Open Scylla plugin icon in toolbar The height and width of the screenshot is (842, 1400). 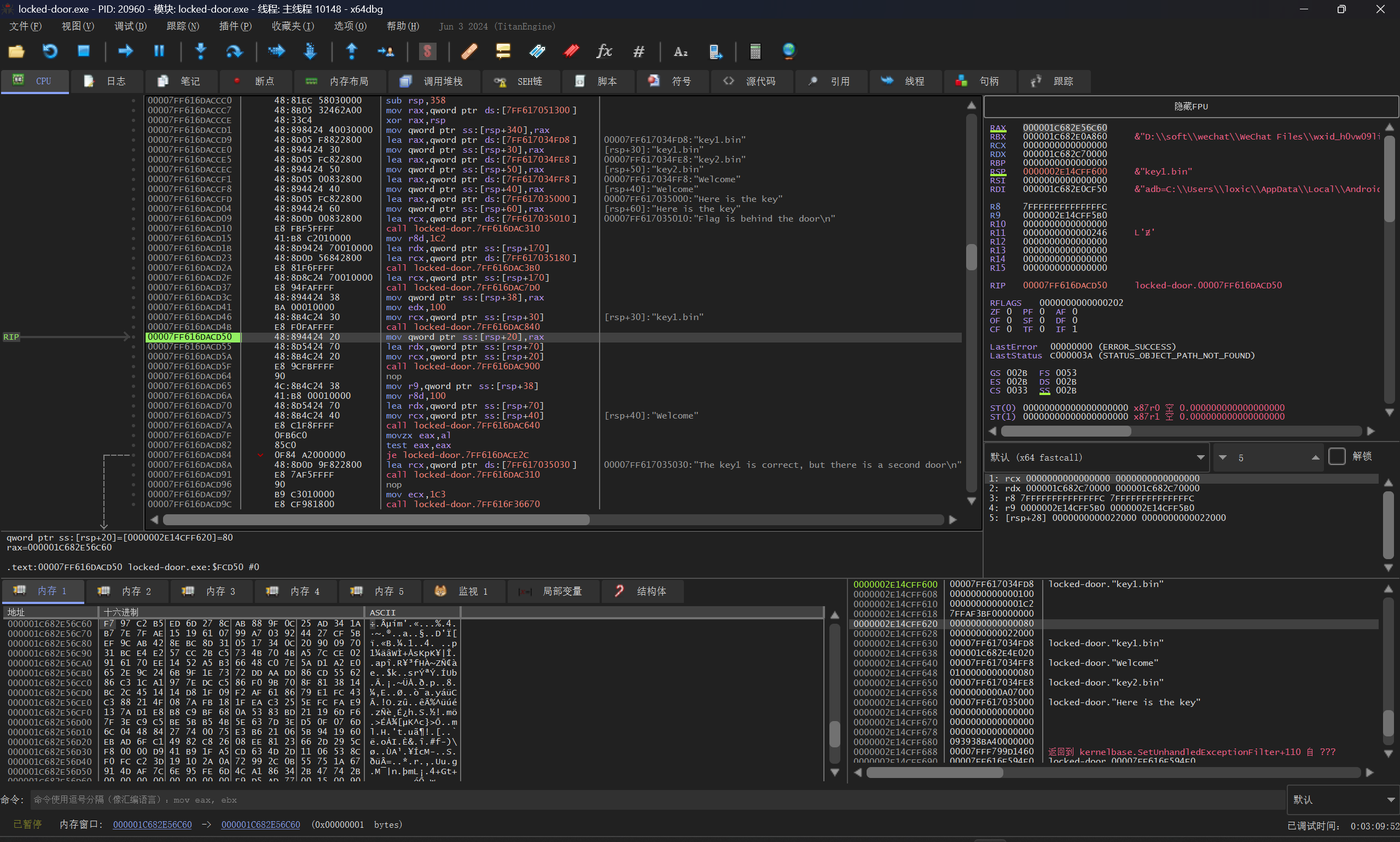pos(427,51)
